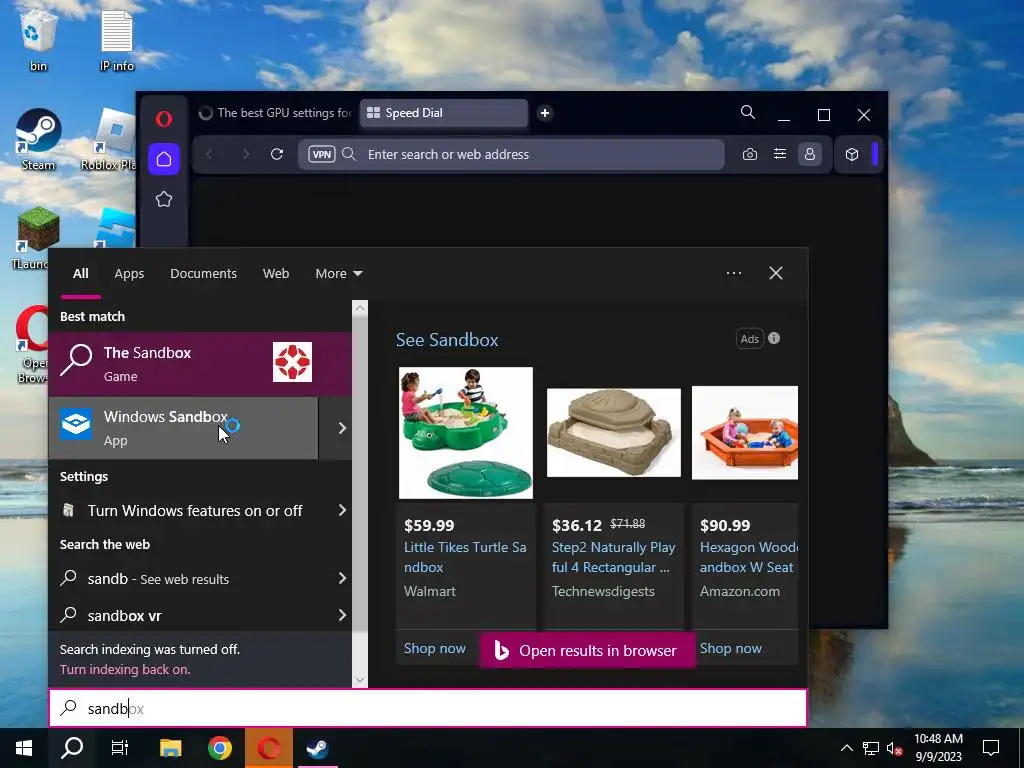The height and width of the screenshot is (768, 1024).
Task: Click the muted volume tray icon
Action: [894, 748]
